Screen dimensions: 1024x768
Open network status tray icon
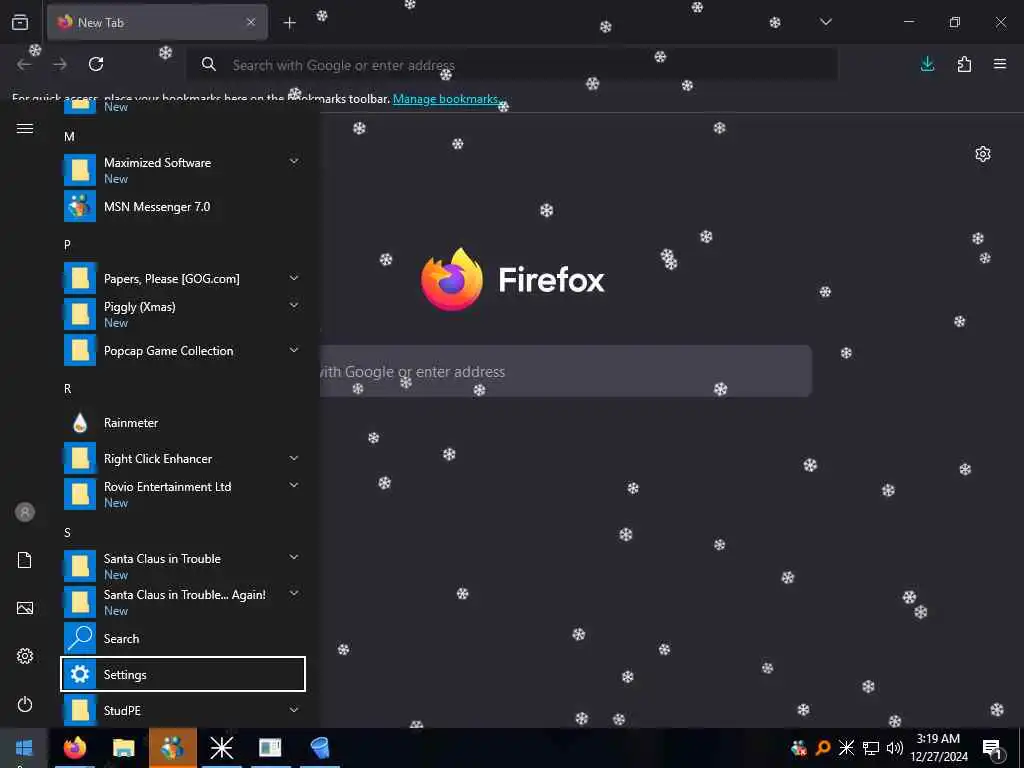pyautogui.click(x=871, y=748)
